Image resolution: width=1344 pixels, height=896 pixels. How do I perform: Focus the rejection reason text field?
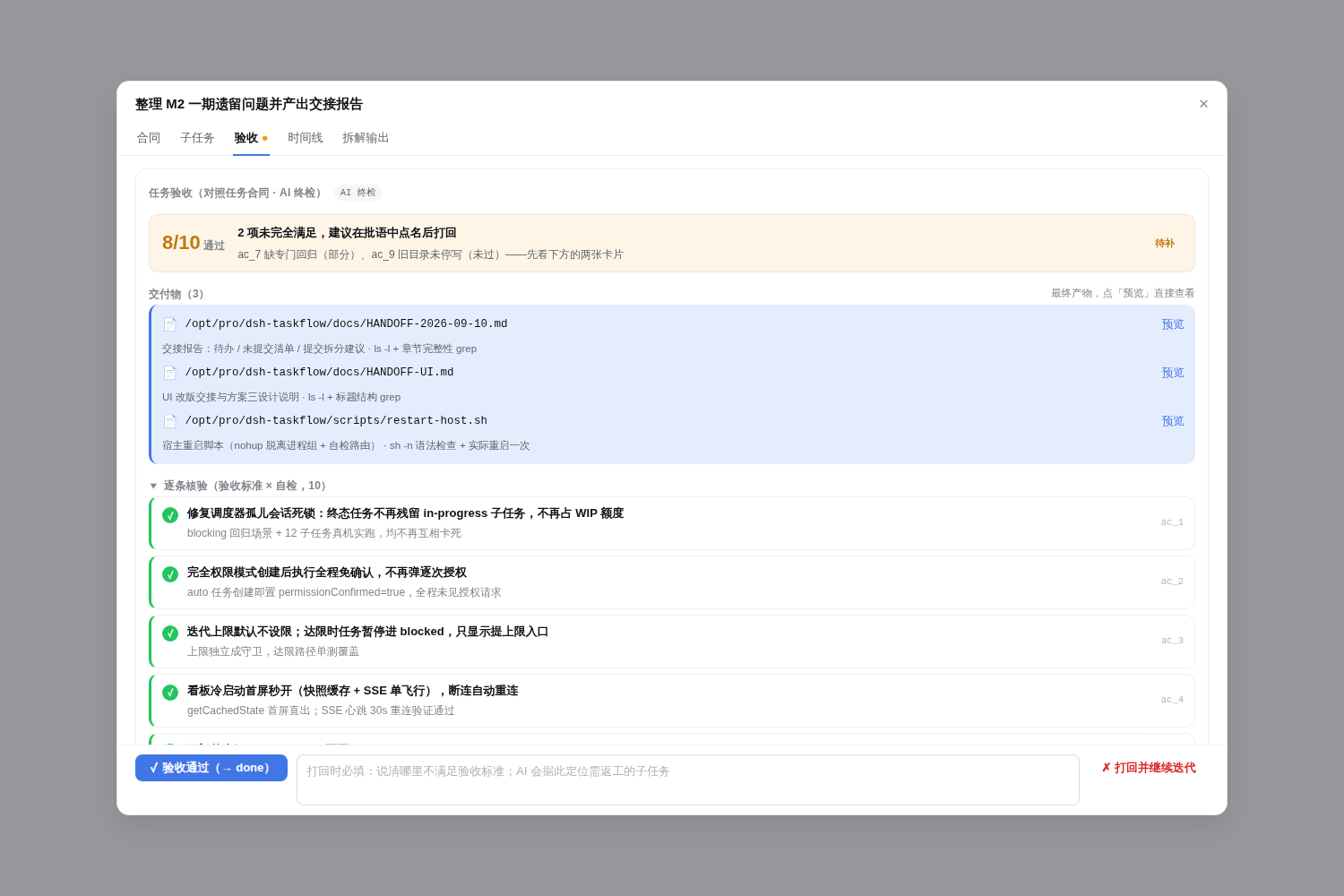(688, 780)
